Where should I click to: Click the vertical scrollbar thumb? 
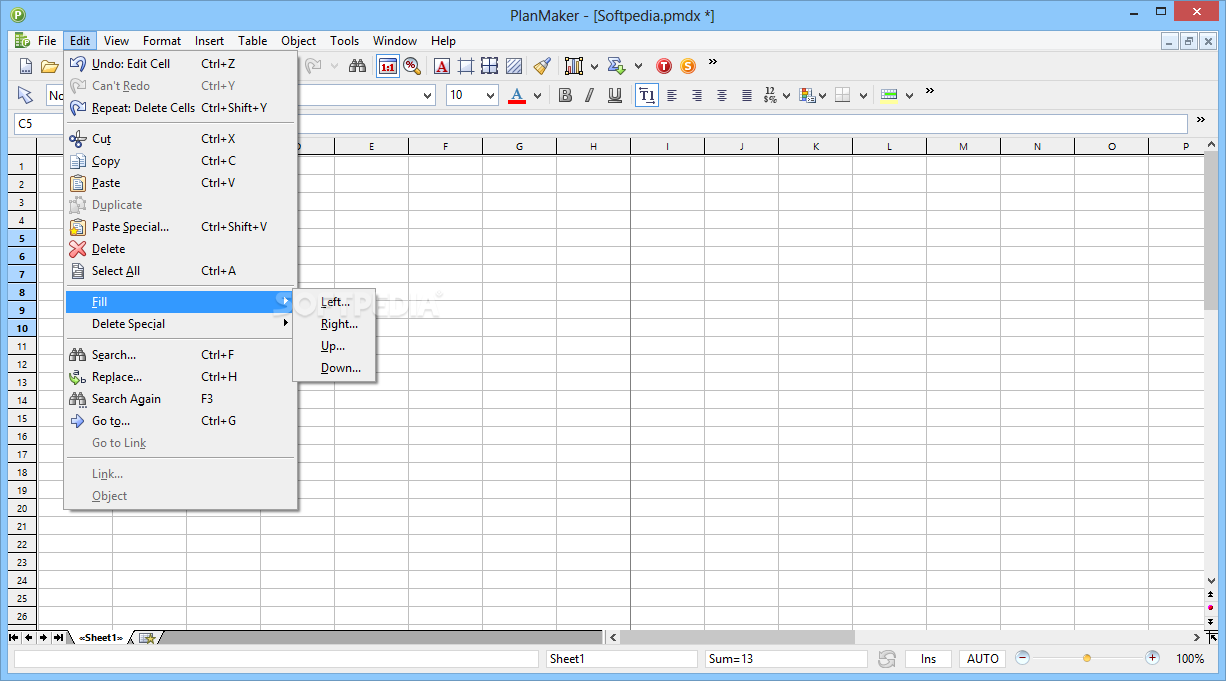[x=1210, y=232]
